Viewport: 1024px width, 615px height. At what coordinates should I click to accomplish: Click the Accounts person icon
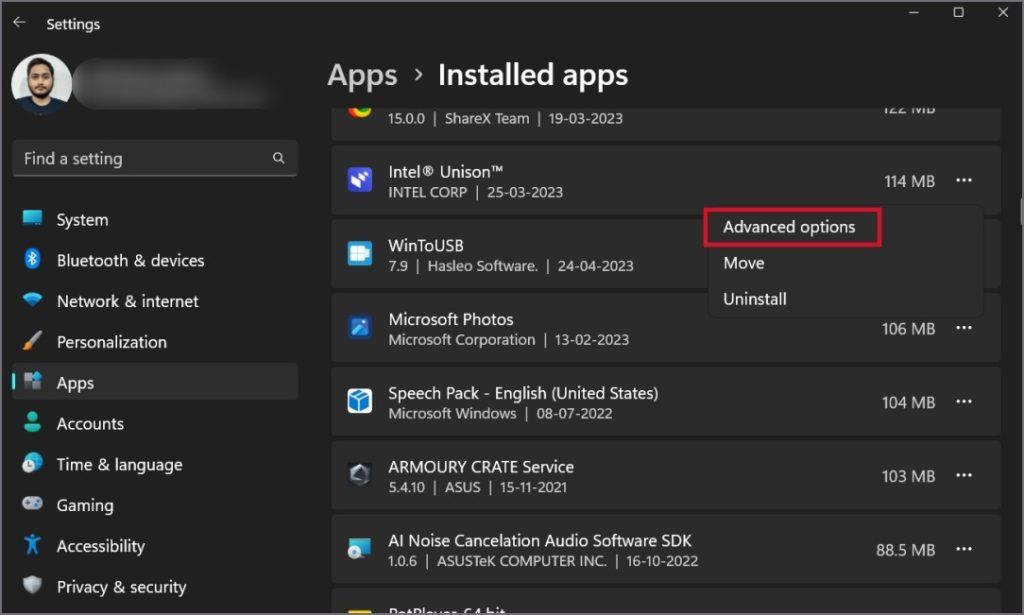(x=32, y=422)
